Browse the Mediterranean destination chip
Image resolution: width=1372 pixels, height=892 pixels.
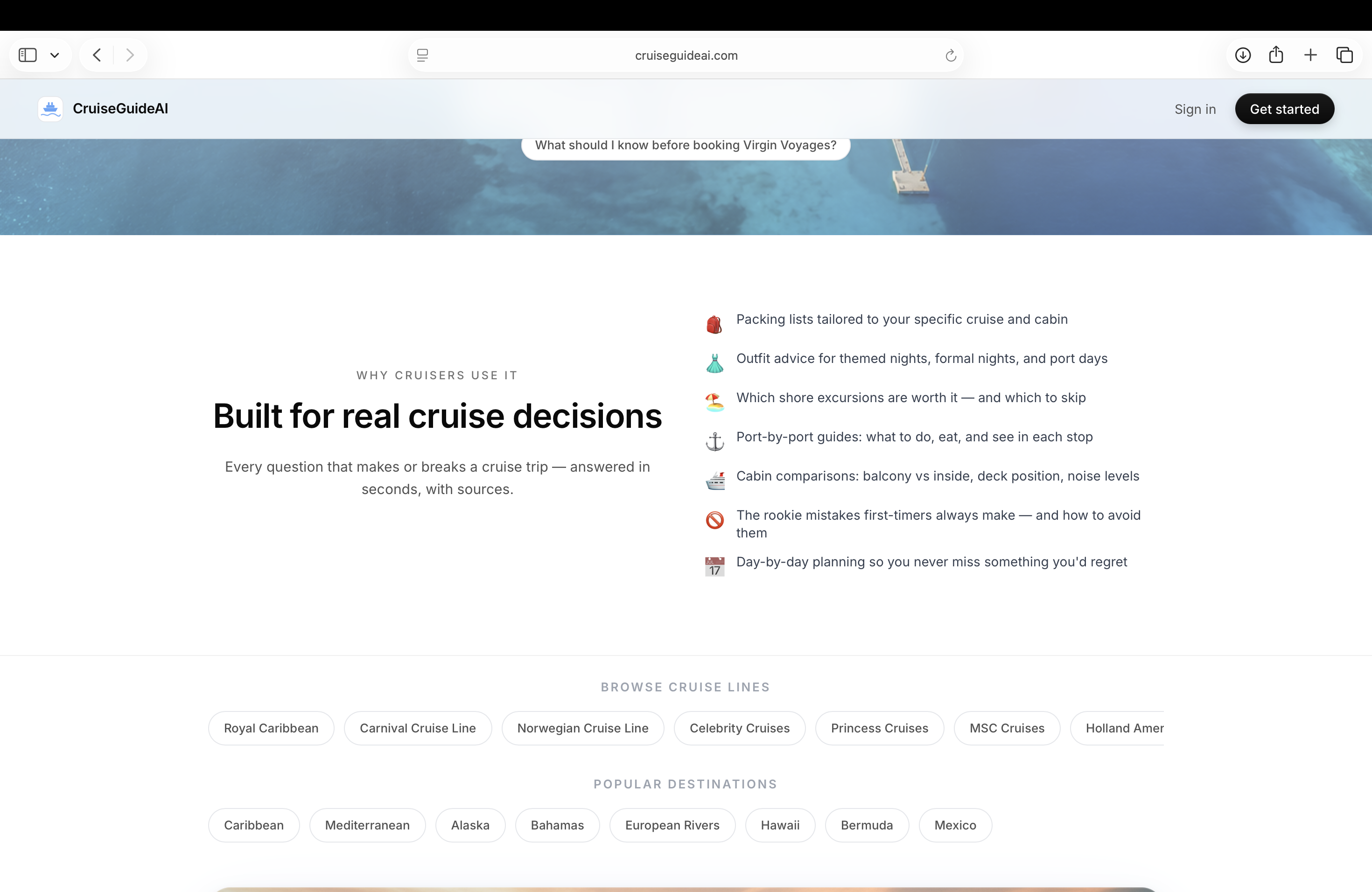pyautogui.click(x=367, y=825)
